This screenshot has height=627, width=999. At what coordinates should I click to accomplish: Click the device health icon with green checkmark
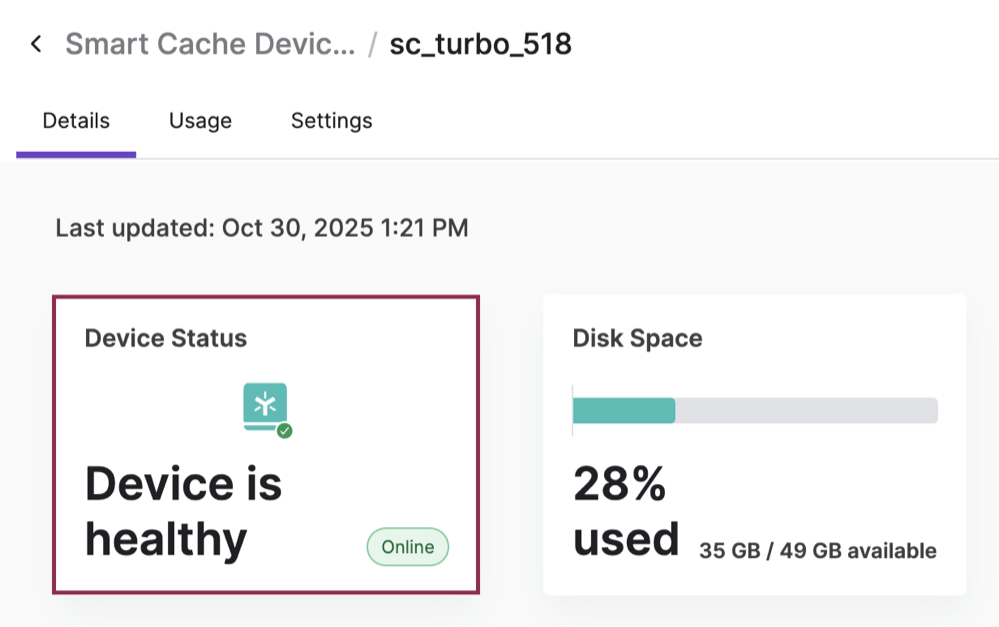click(x=264, y=406)
